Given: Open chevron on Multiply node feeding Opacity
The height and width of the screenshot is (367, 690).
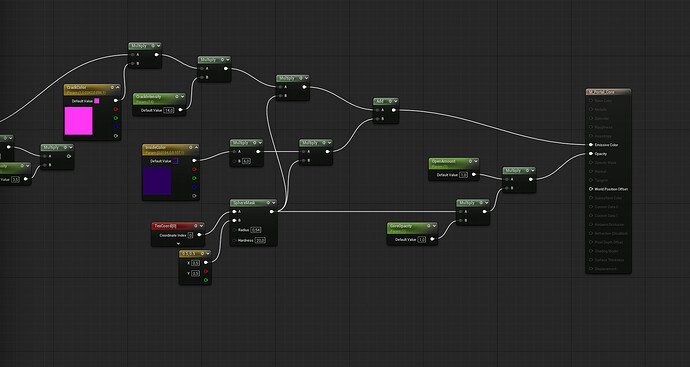Looking at the screenshot, I should (x=532, y=170).
